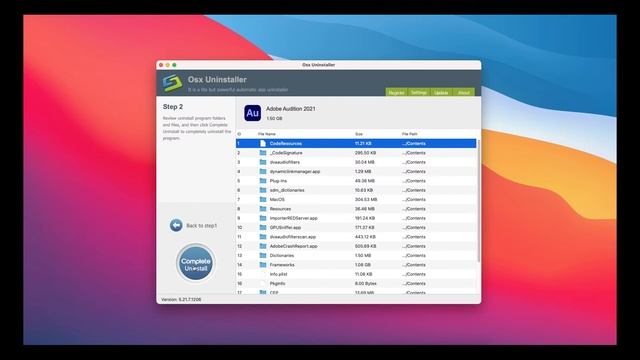Open the About tab
The width and height of the screenshot is (640, 360).
coord(464,93)
